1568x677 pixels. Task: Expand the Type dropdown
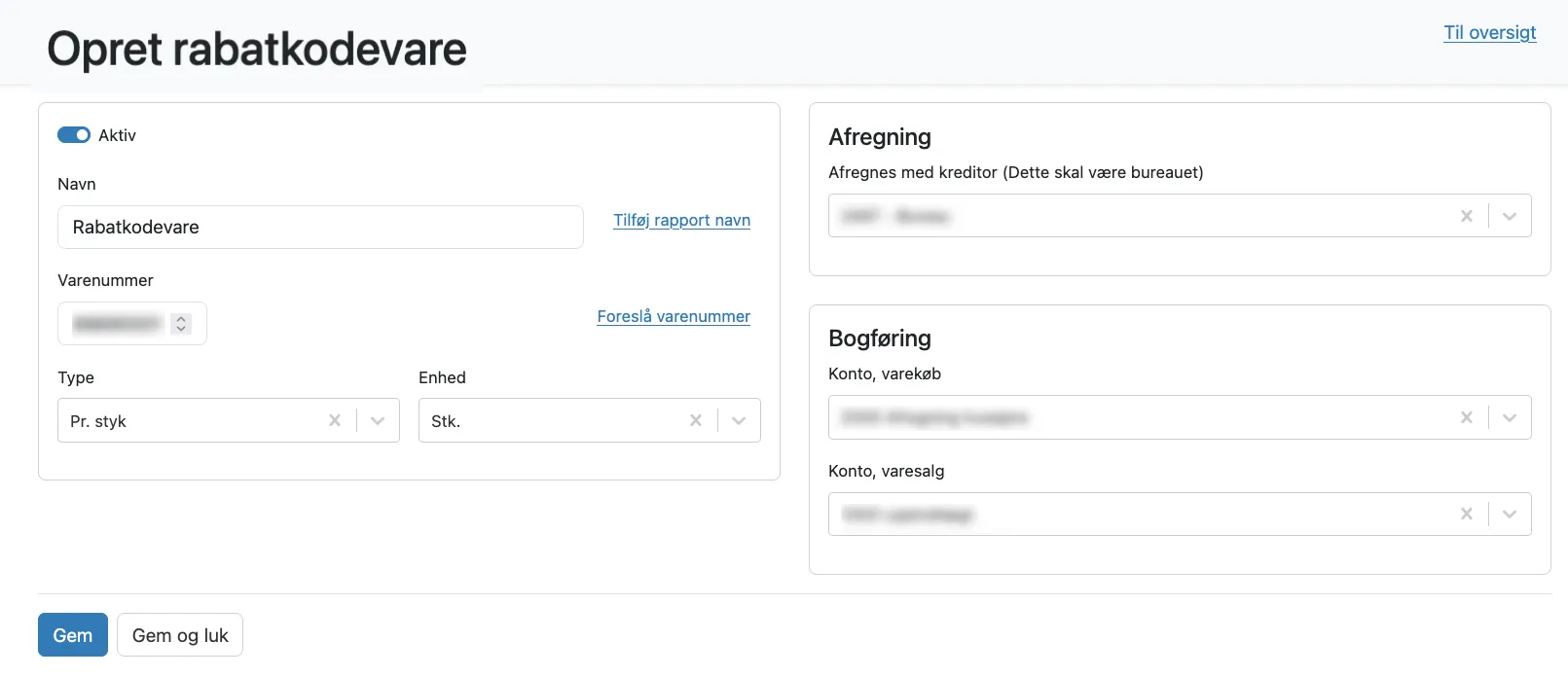coord(379,420)
